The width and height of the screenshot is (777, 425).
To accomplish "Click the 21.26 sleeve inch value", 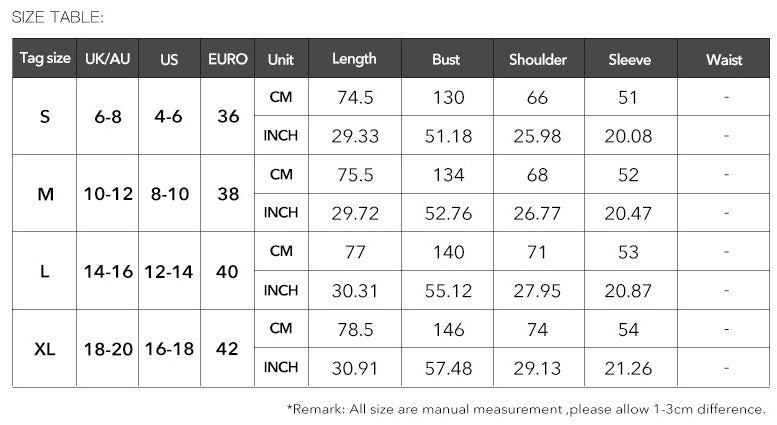I will point(629,368).
